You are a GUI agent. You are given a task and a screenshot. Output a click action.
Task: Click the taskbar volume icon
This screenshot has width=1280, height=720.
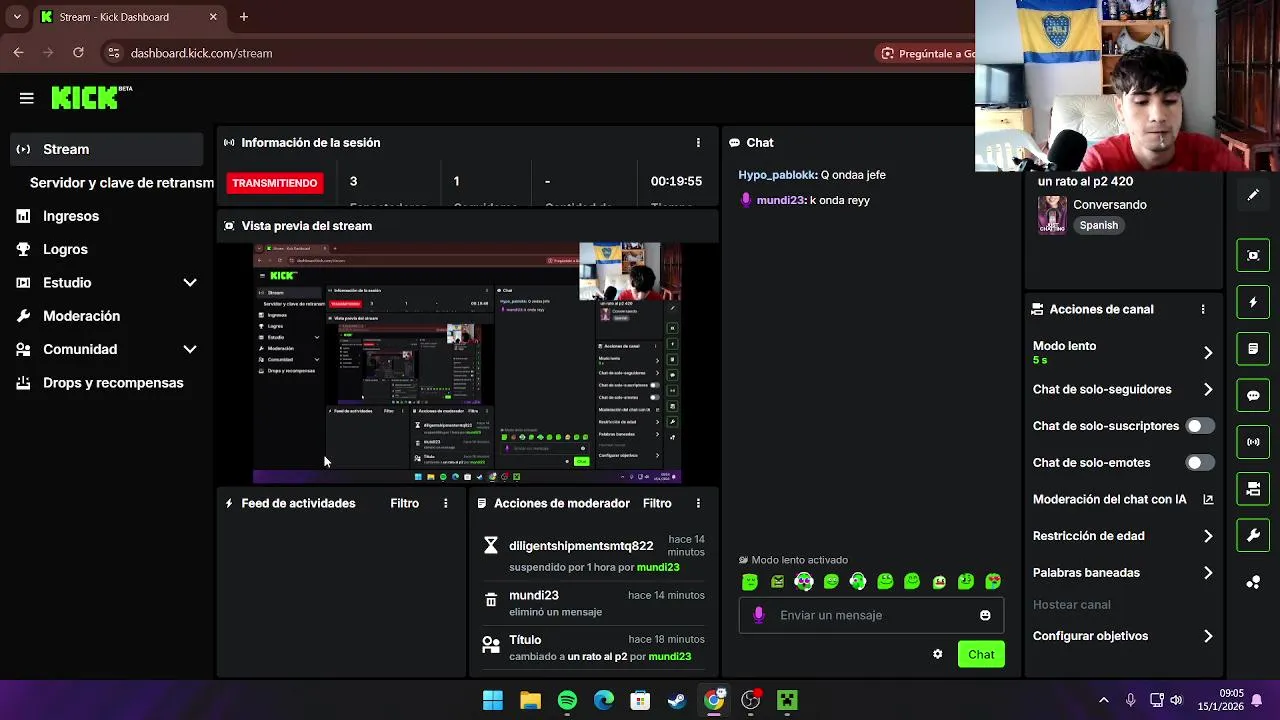pos(1176,700)
